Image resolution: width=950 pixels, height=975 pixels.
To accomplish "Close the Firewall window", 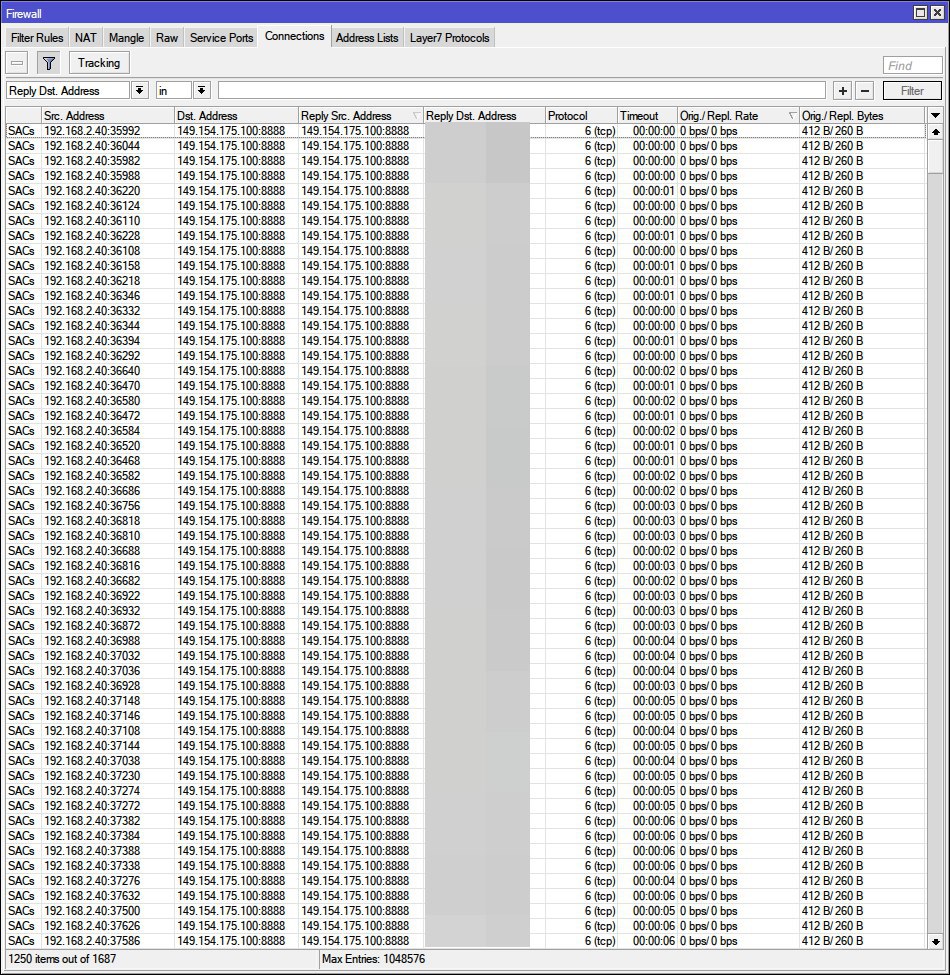I will click(938, 12).
